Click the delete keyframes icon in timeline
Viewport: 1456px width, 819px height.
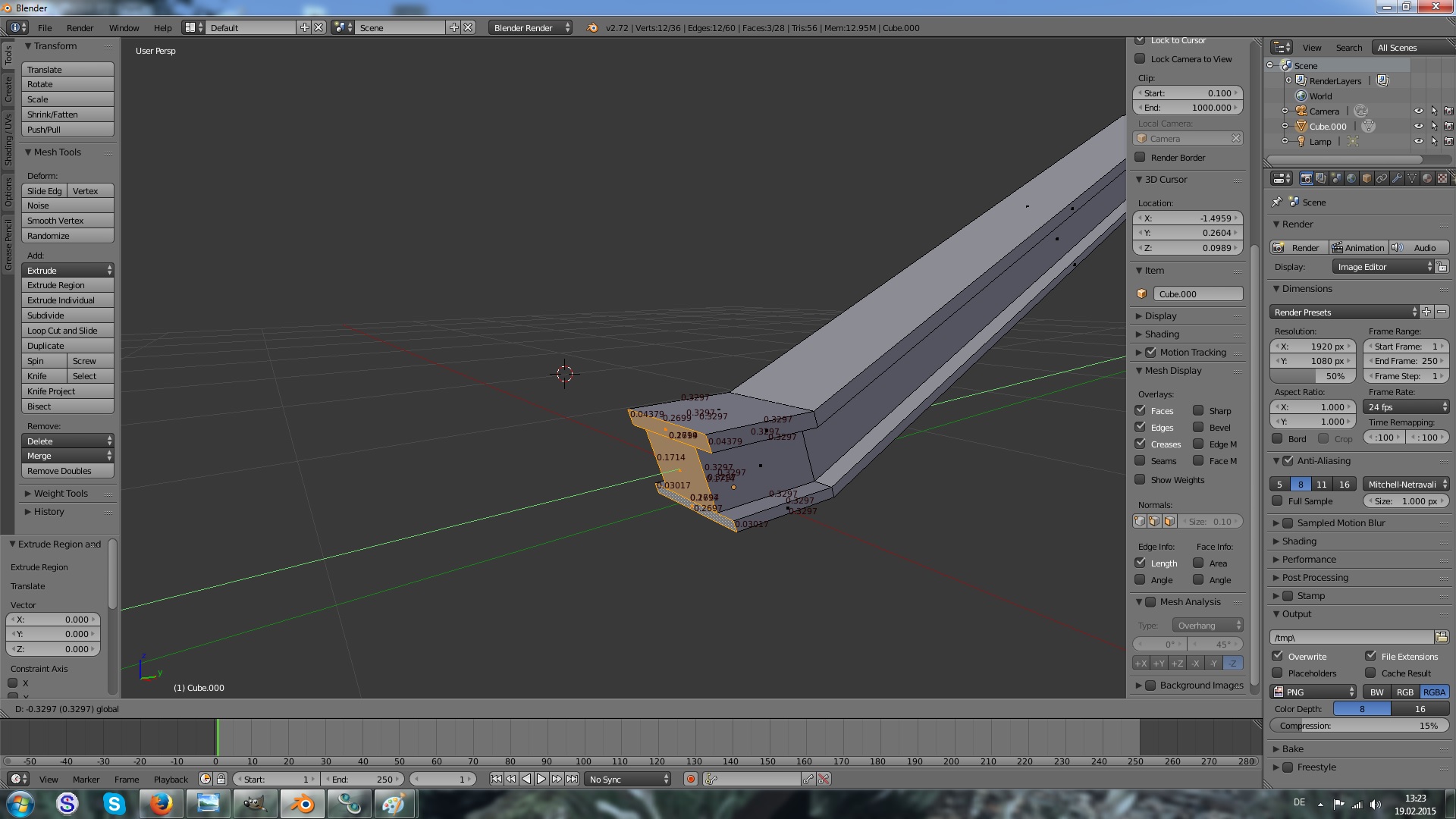[x=824, y=779]
